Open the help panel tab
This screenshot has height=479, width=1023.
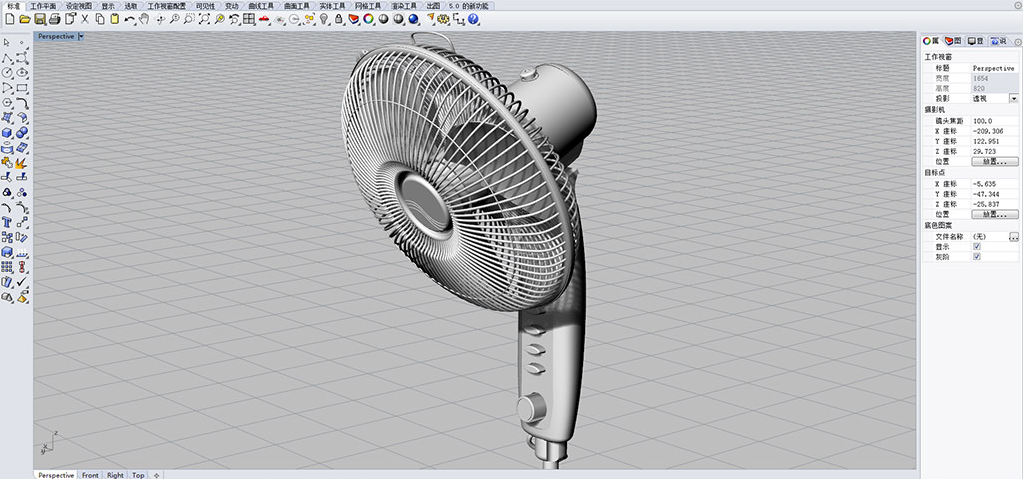(998, 41)
